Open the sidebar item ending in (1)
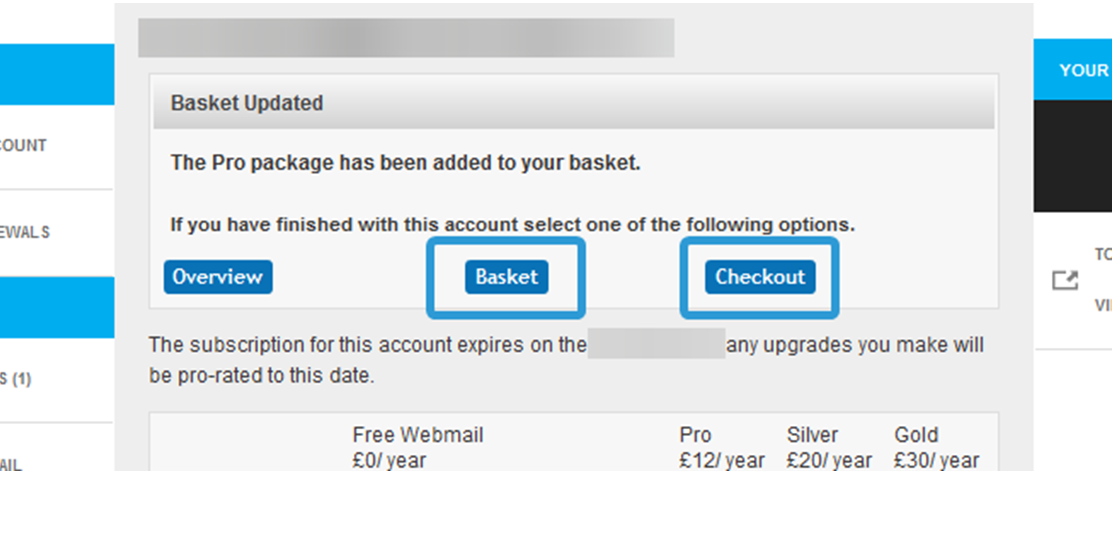Screen dimensions: 1113x537 (x=16, y=380)
